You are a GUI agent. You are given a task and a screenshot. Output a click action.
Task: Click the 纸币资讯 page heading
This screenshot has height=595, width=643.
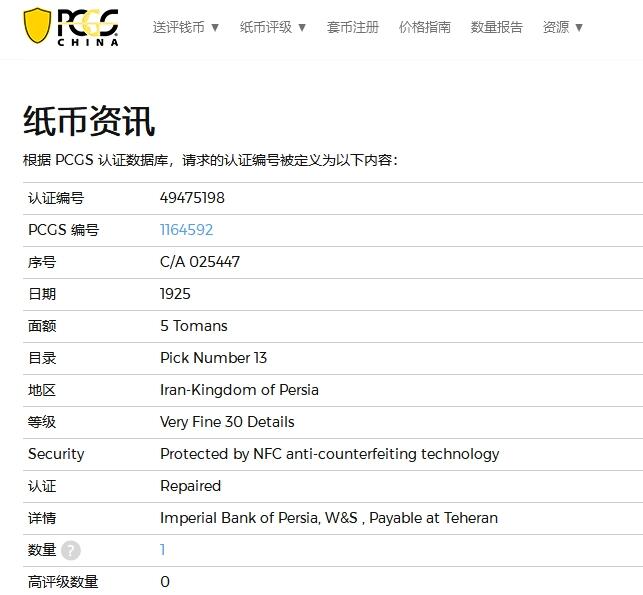click(89, 121)
